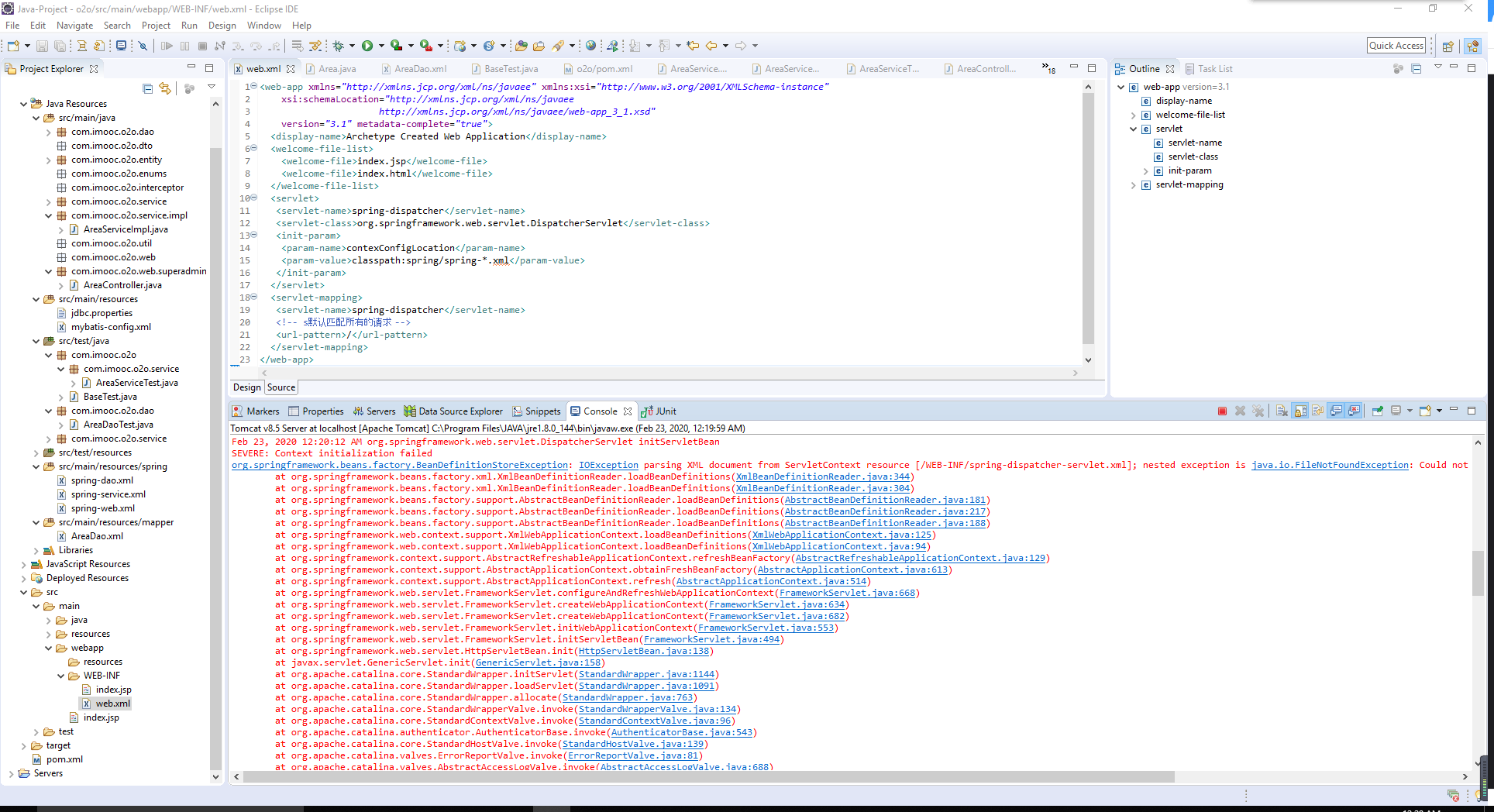Click the Save All icon
This screenshot has height=812, width=1494.
pyautogui.click(x=60, y=46)
